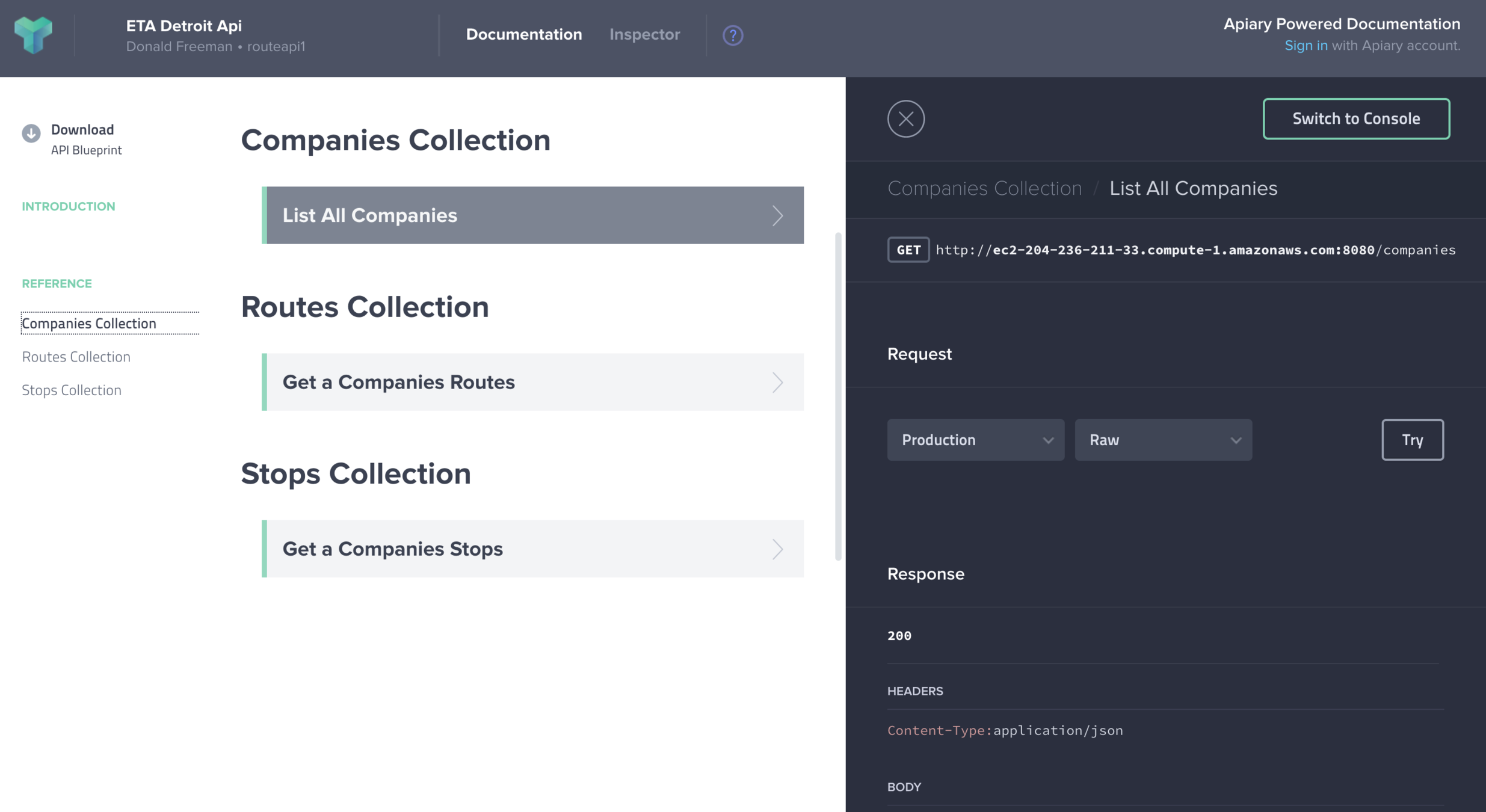Click chevron on Get a Companies Routes

coord(777,383)
